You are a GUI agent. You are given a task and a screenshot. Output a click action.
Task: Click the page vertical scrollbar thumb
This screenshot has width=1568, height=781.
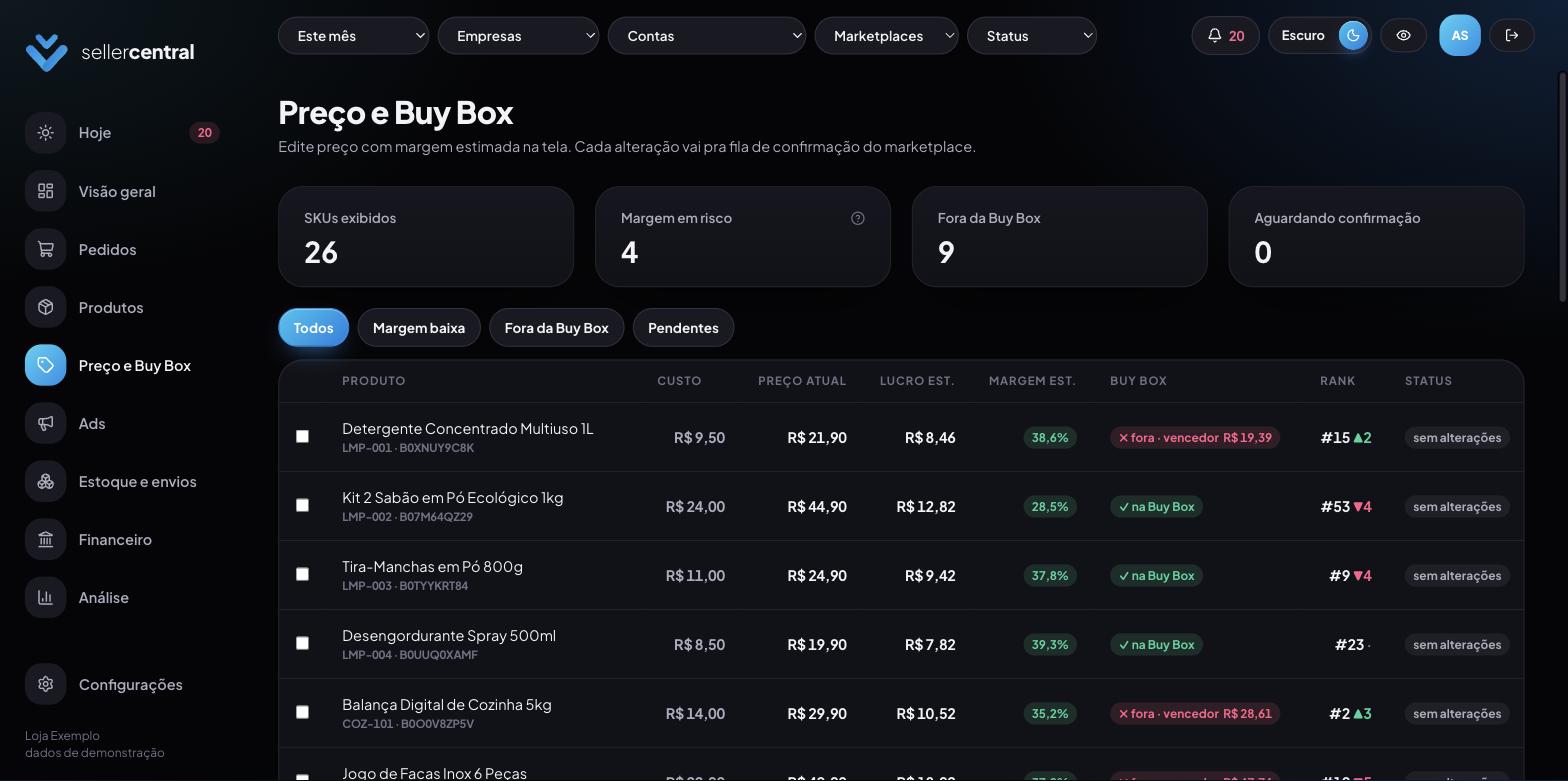(1563, 186)
